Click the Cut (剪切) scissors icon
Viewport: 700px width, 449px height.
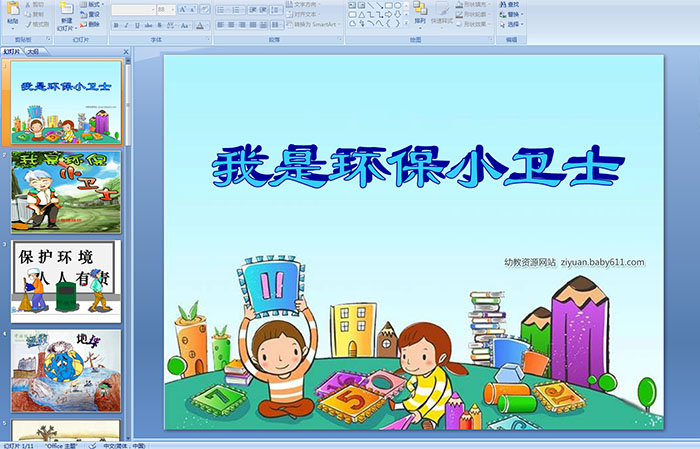(28, 4)
